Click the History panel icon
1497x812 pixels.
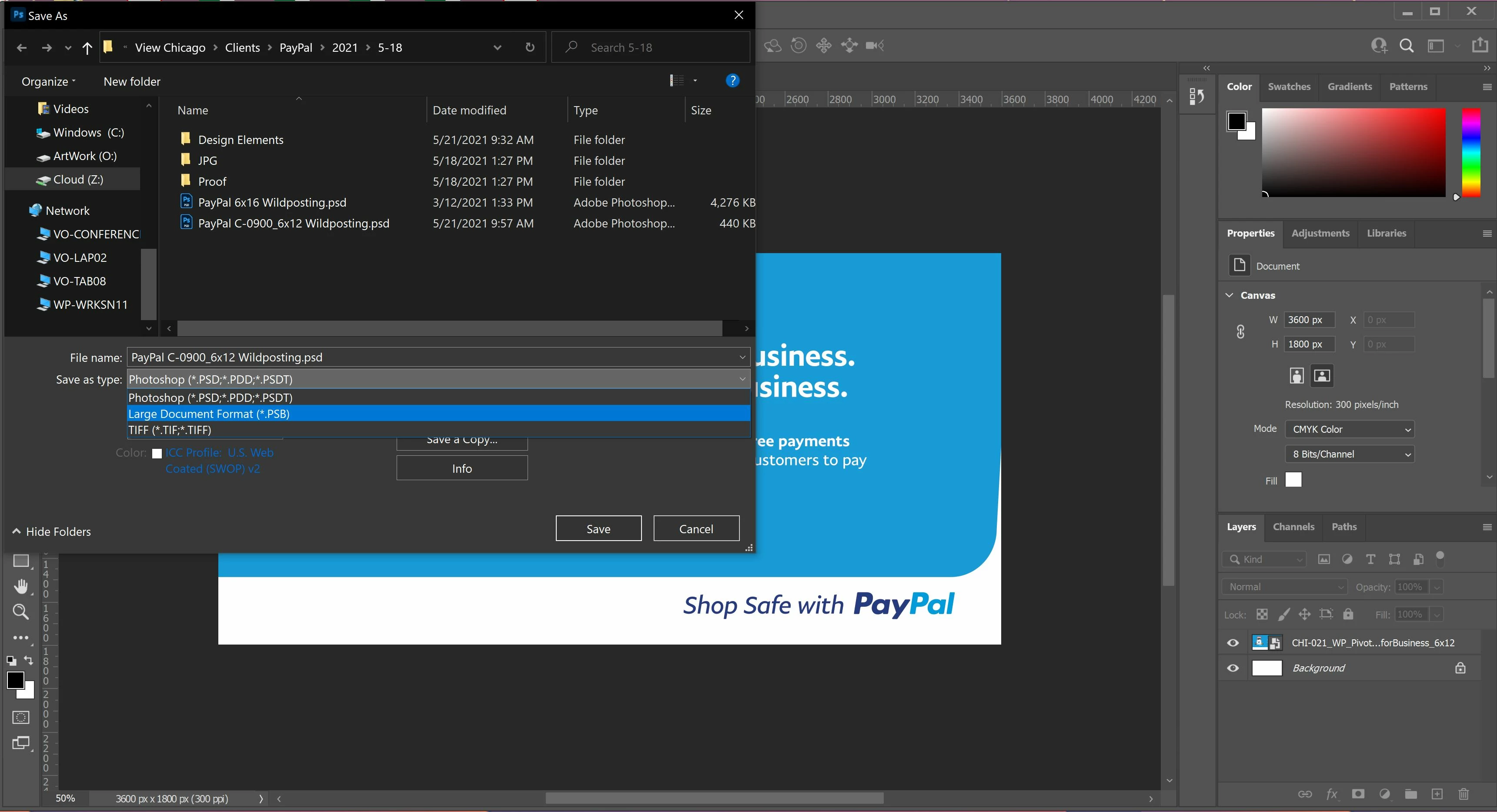1196,97
